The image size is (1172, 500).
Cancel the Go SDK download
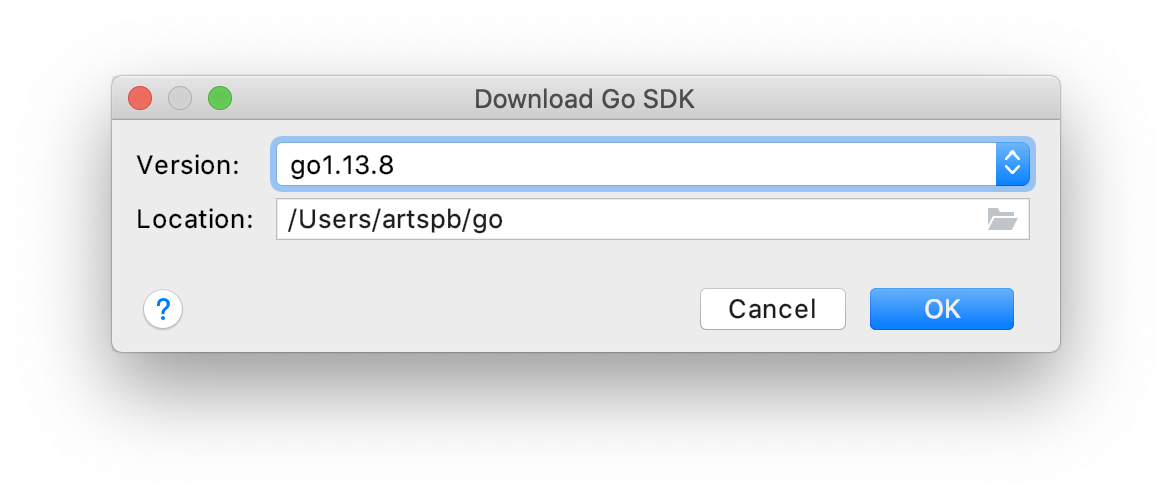tap(773, 309)
